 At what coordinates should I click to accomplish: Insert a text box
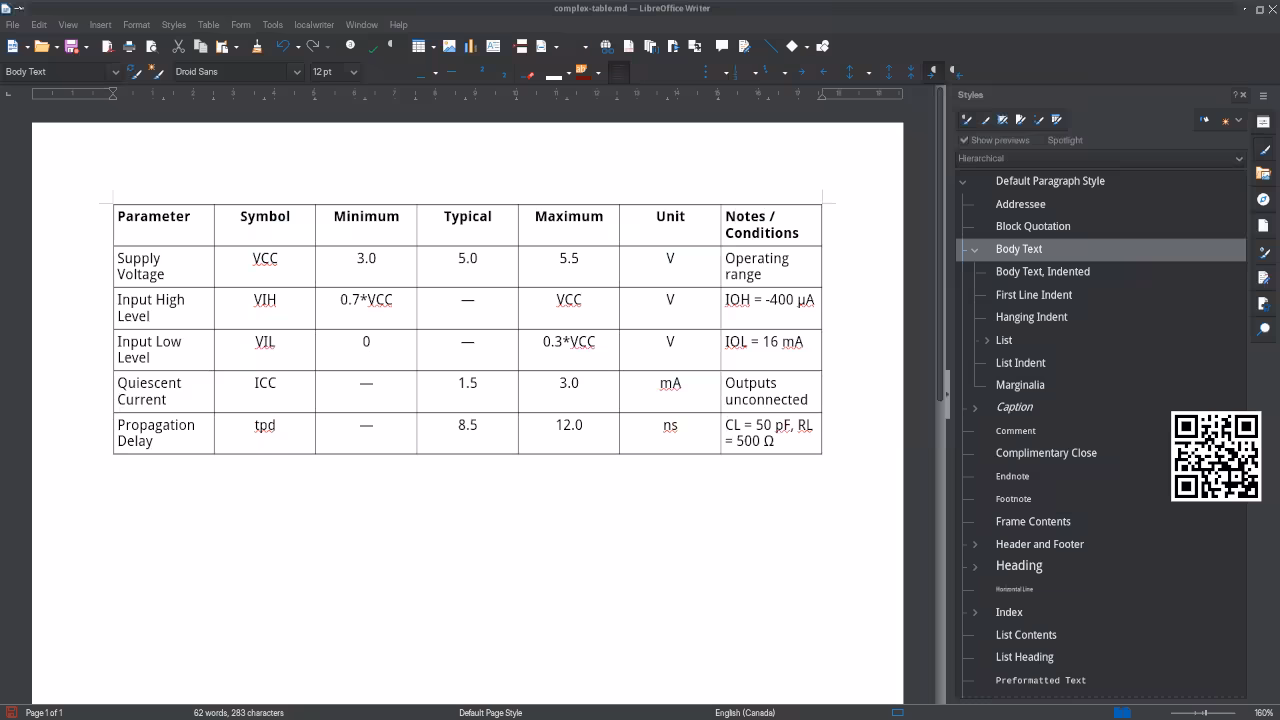click(493, 46)
